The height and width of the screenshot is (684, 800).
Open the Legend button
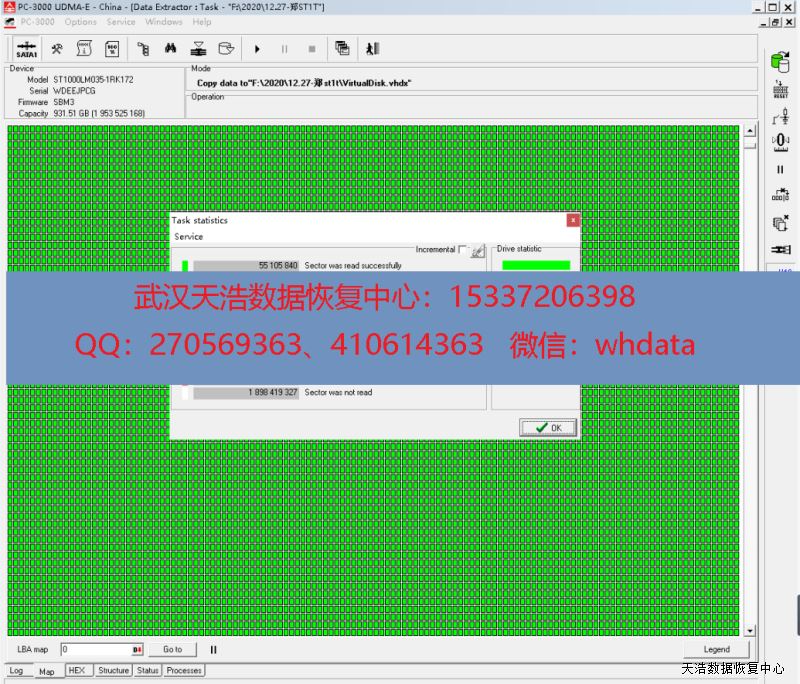tap(716, 649)
